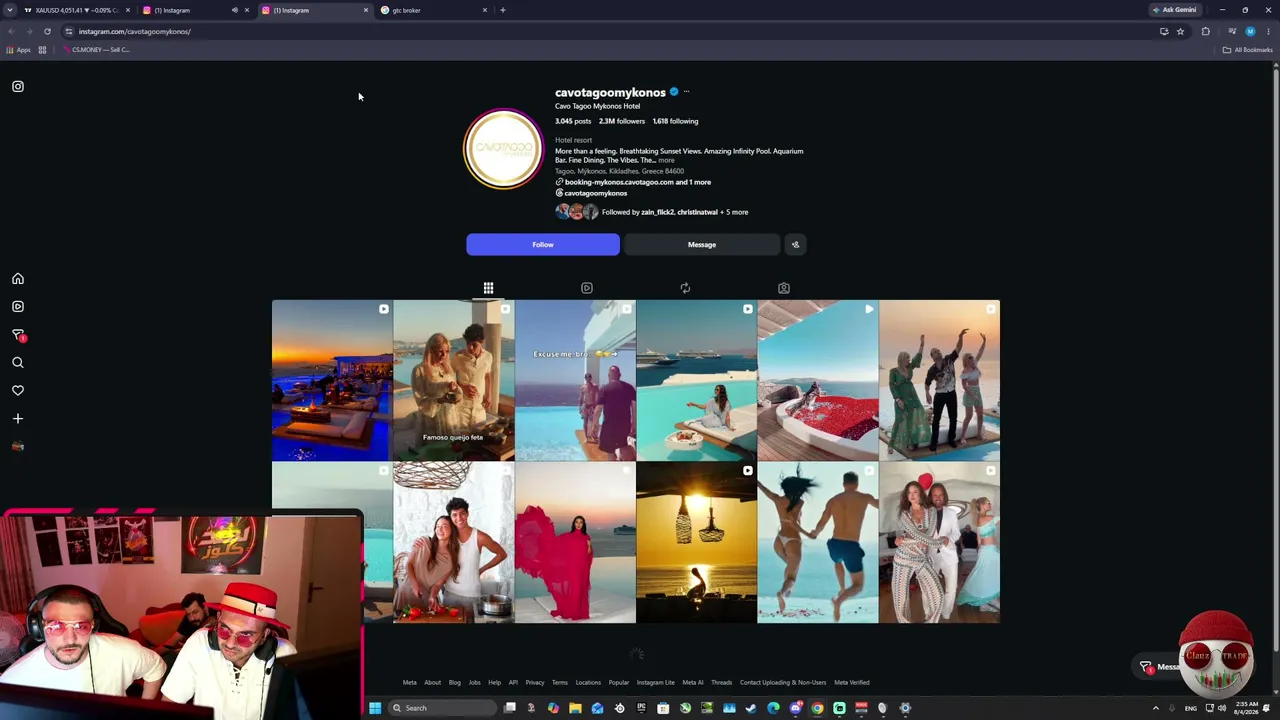Viewport: 1280px width, 720px height.
Task: Open the red petals pool post
Action: click(818, 380)
